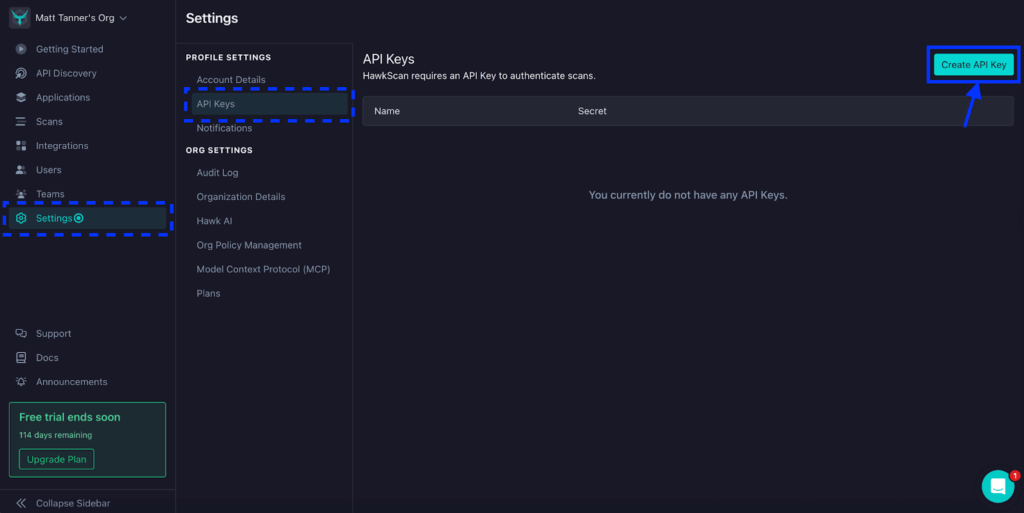Open Model Context Protocol (MCP) settings

coord(263,269)
